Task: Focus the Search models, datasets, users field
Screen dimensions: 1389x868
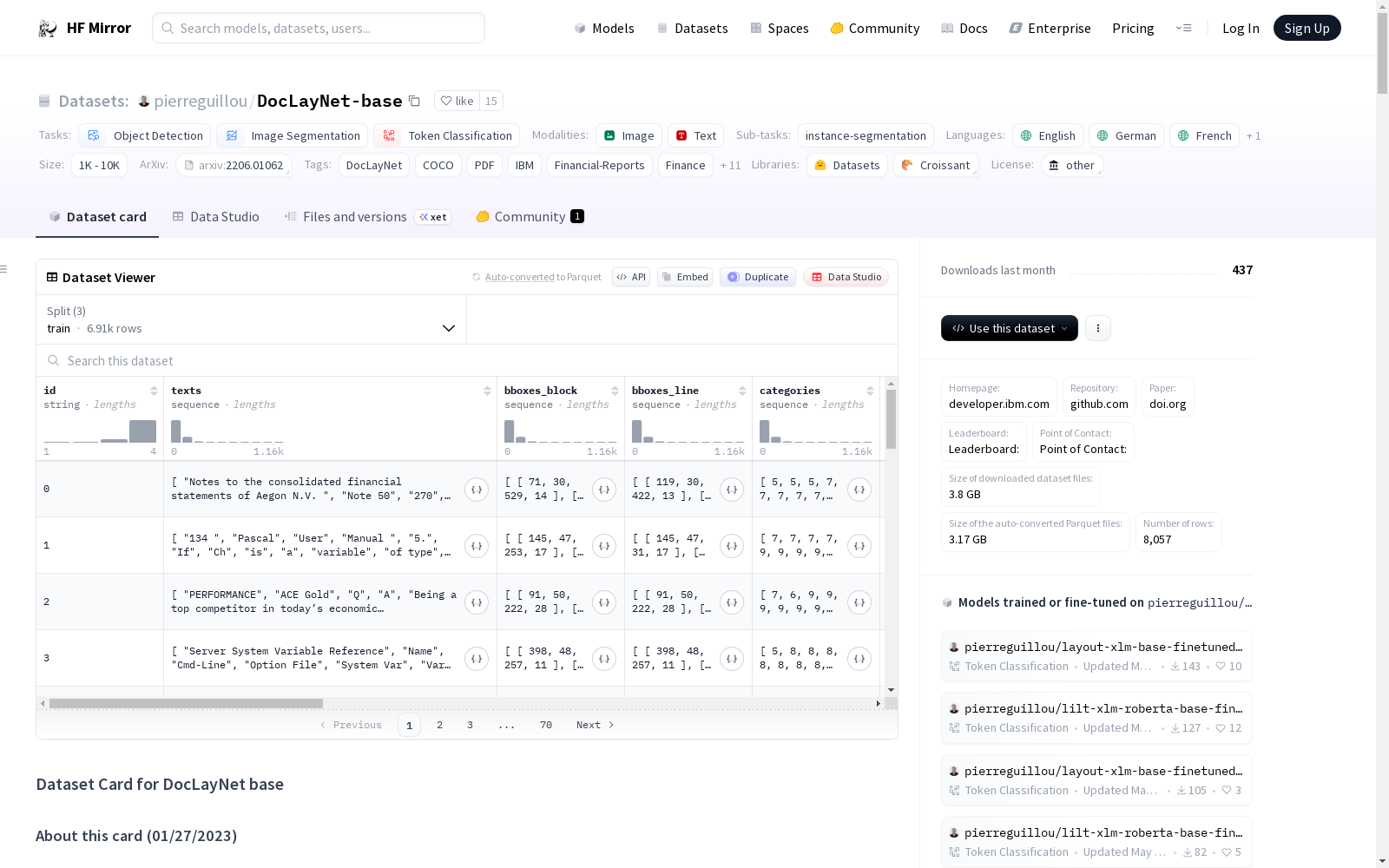Action: pos(319,29)
